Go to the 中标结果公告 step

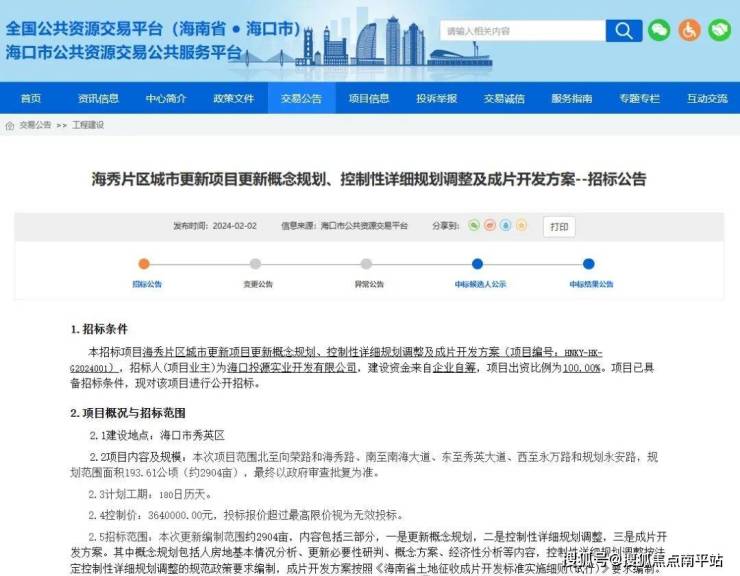coord(588,264)
